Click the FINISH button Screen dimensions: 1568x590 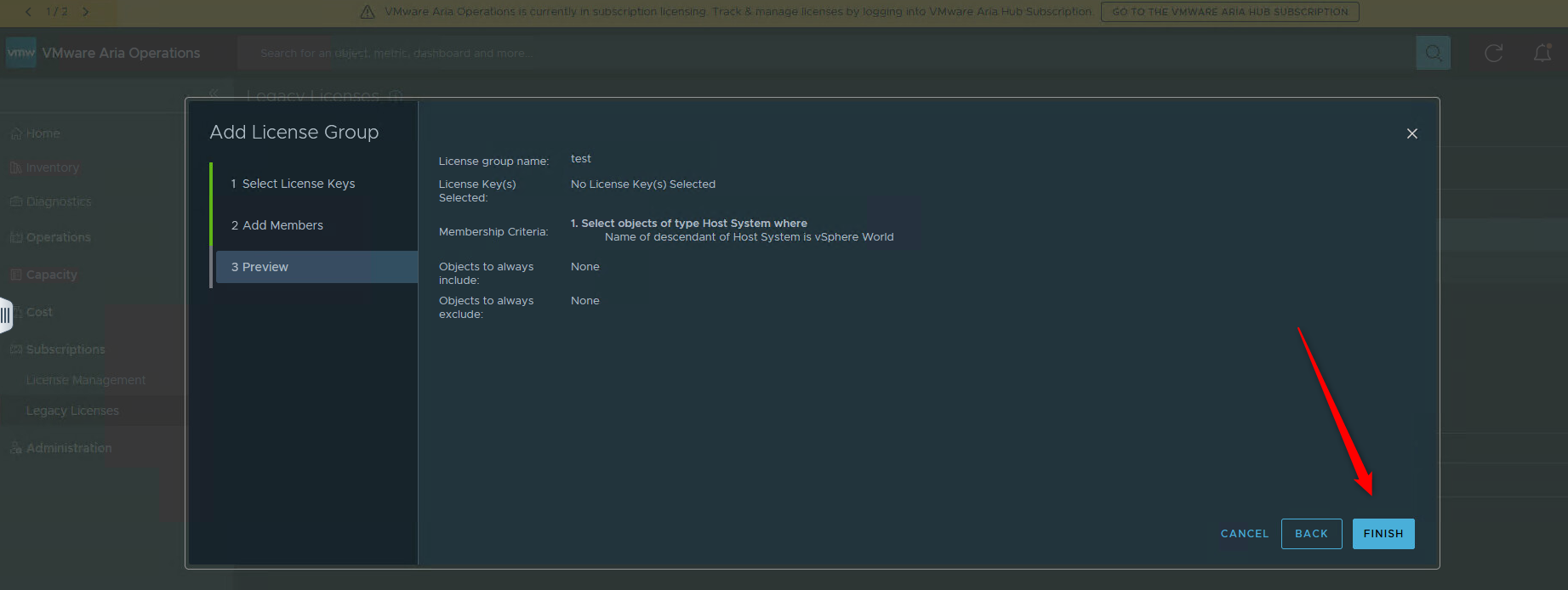[x=1383, y=534]
